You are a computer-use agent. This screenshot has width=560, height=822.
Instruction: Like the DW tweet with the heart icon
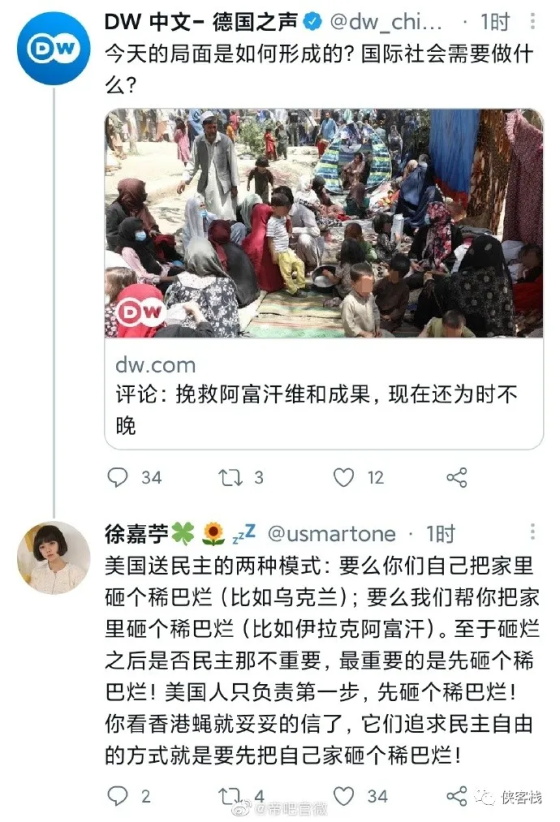coord(344,477)
